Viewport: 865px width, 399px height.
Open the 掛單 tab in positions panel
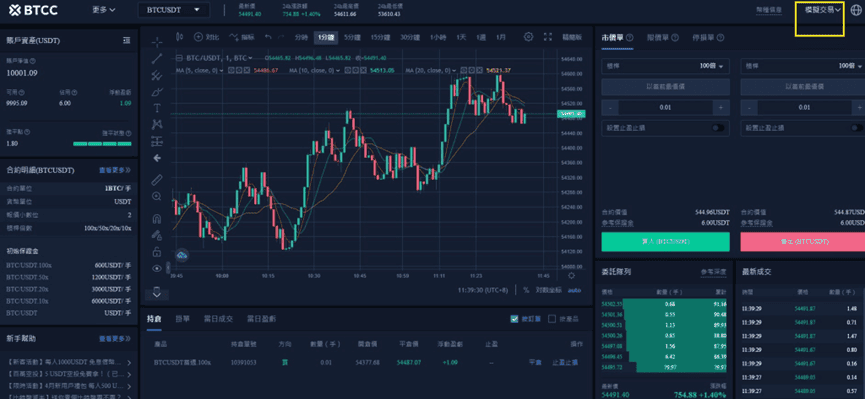183,319
